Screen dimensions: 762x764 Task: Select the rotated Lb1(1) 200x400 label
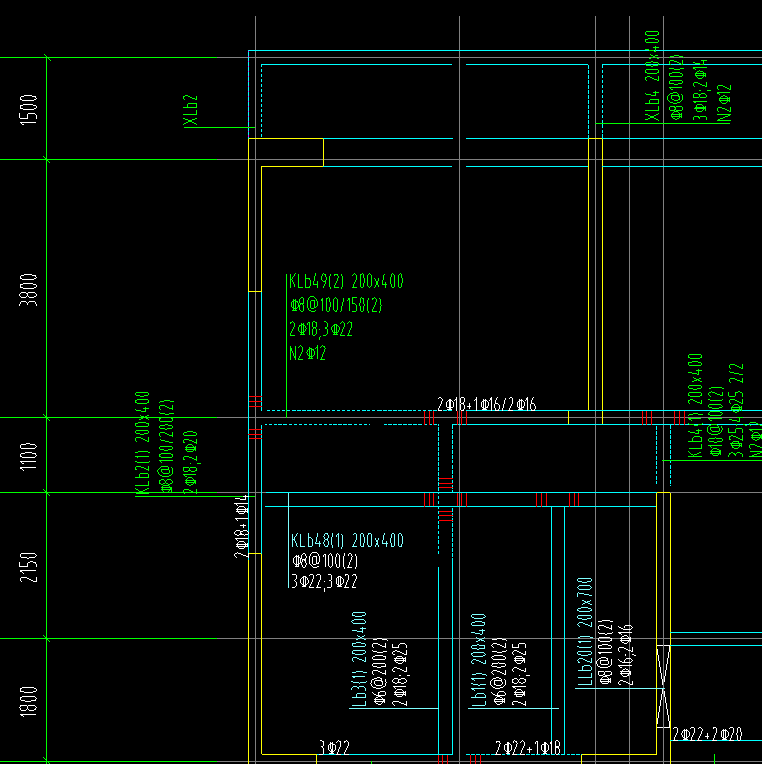coord(478,660)
